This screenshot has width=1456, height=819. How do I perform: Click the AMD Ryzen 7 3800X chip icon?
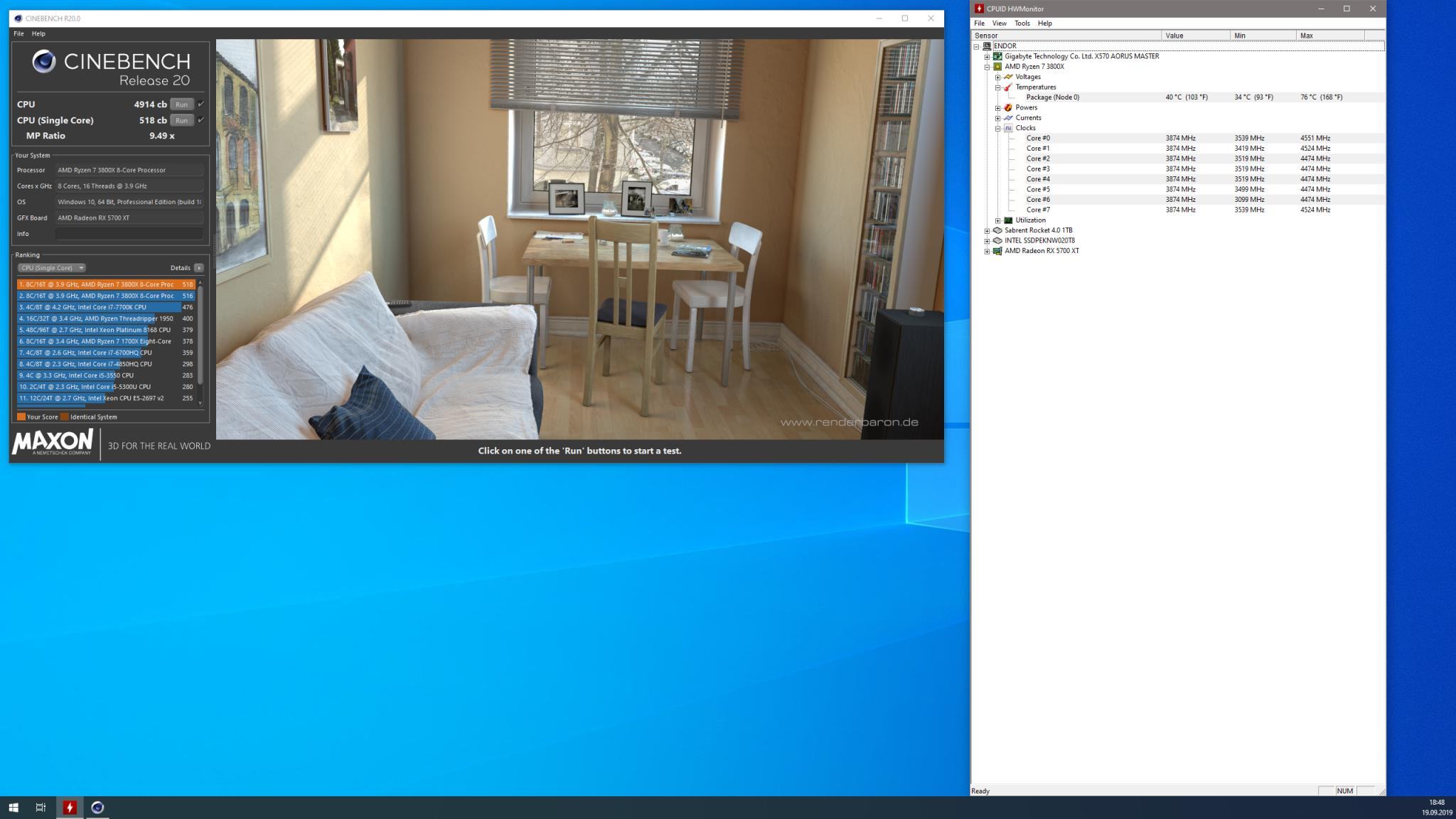point(997,67)
